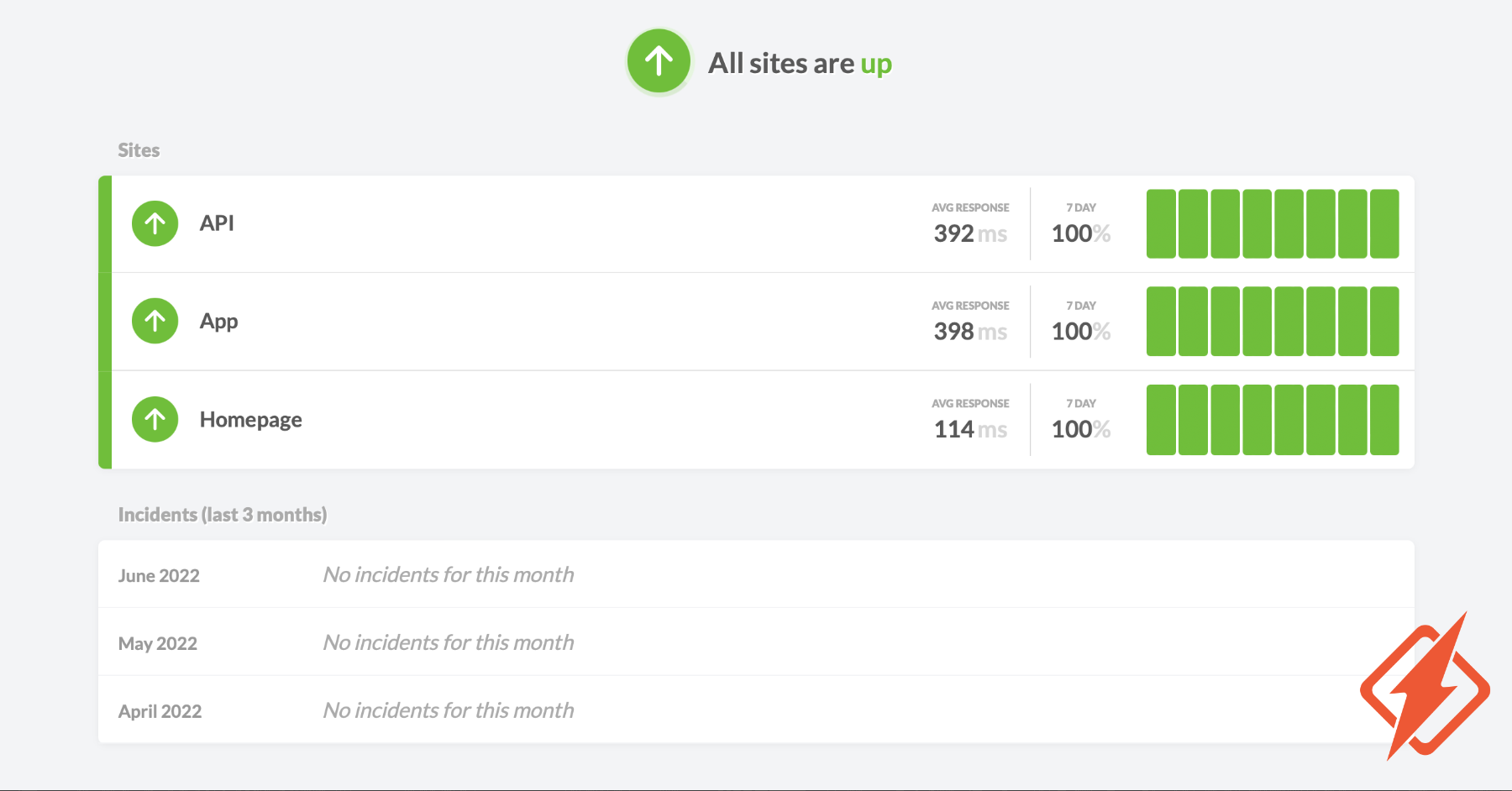Select the May 2022 incident row label
Viewport: 1512px width, 791px height.
pyautogui.click(x=158, y=644)
